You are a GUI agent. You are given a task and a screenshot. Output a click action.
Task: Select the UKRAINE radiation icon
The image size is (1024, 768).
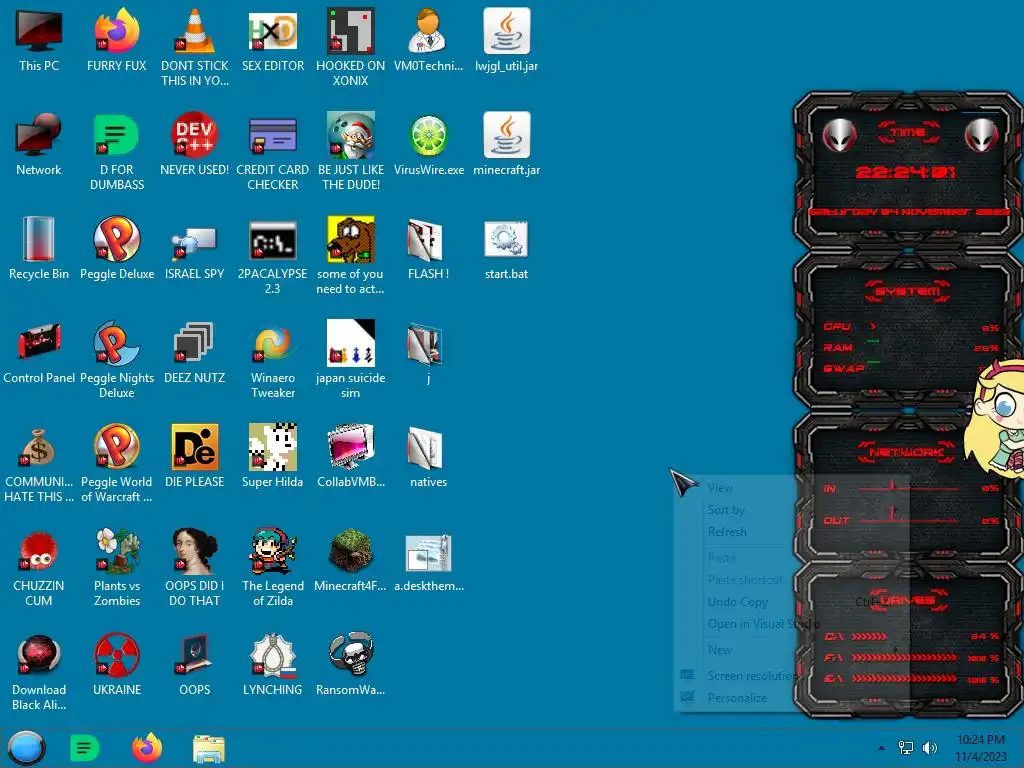(117, 664)
